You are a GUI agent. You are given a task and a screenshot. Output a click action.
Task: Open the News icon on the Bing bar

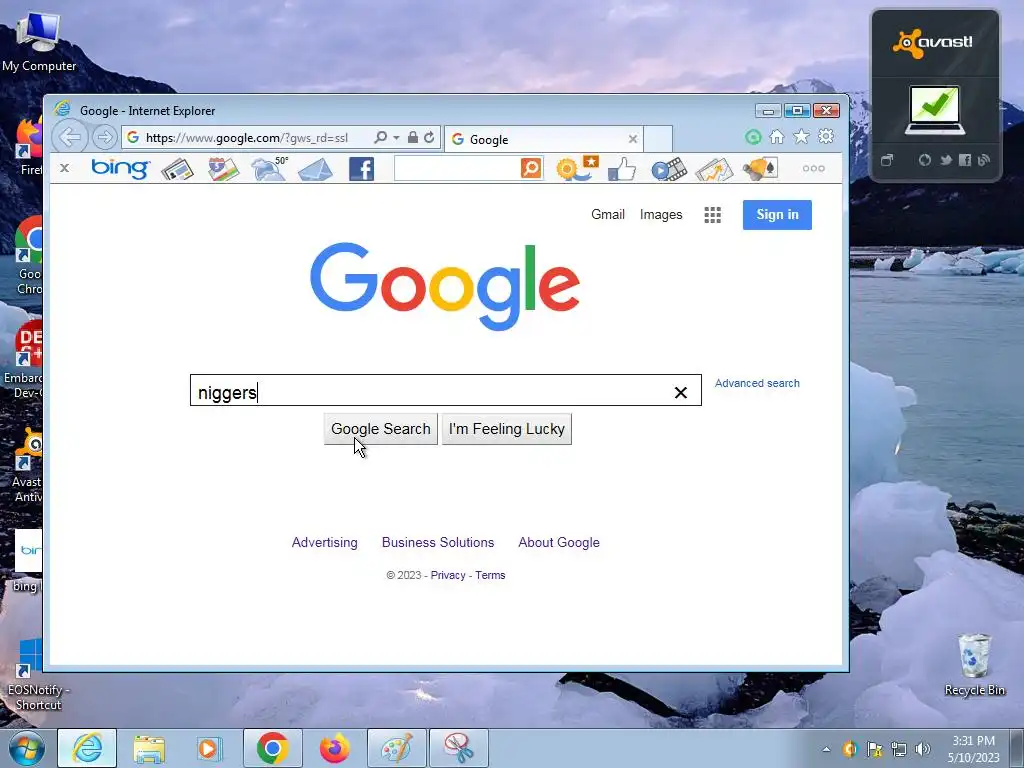178,170
